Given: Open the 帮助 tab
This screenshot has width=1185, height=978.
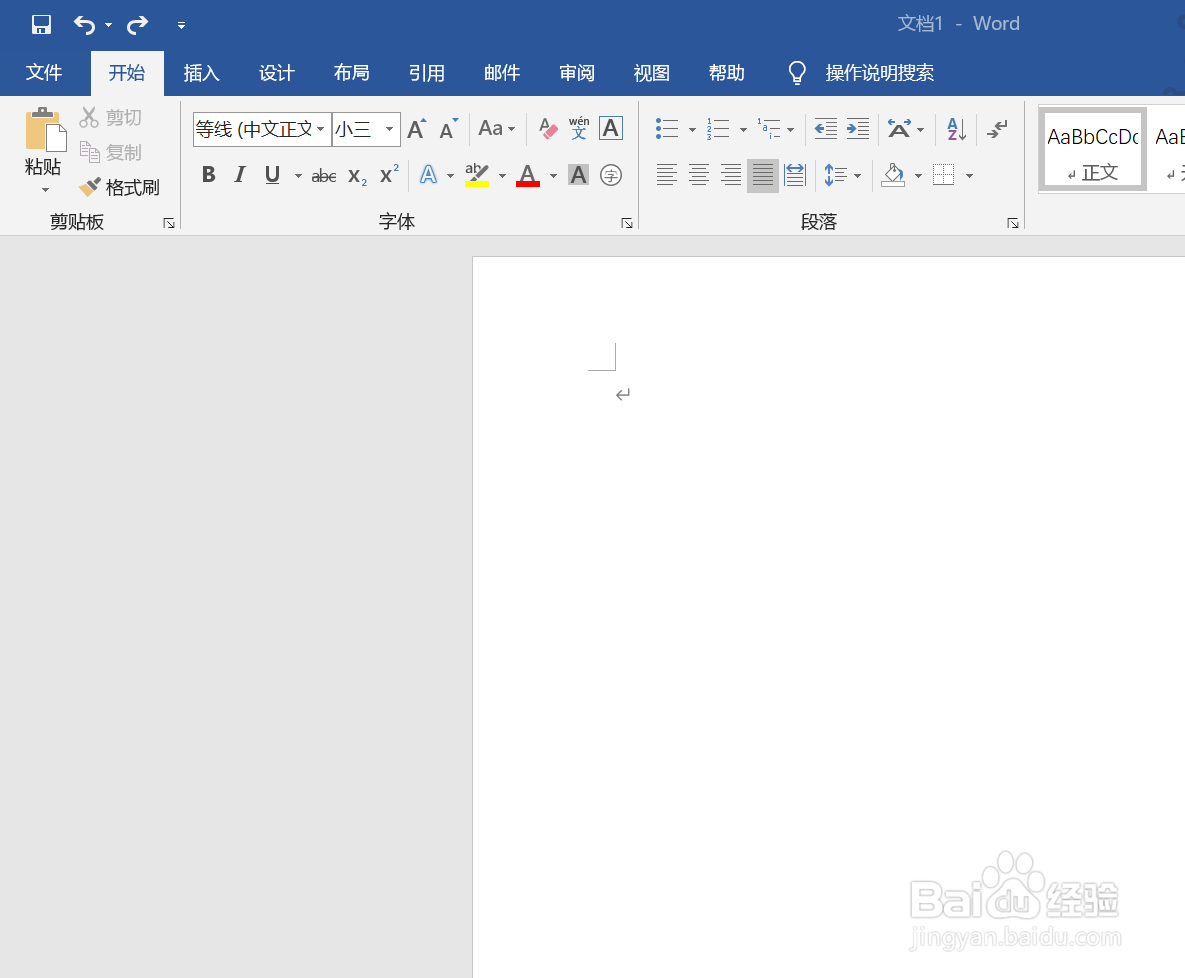Looking at the screenshot, I should [727, 73].
